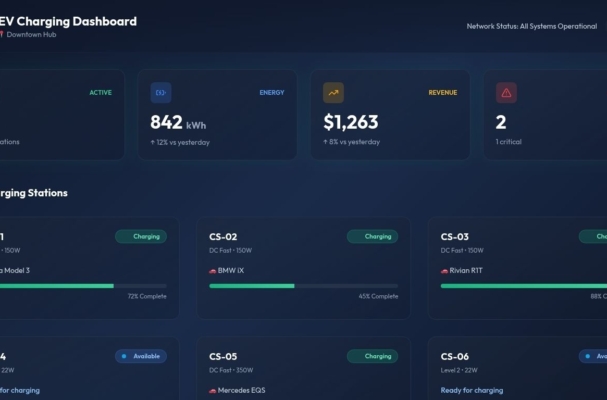Click the ACTIVE card label

[x=101, y=93]
